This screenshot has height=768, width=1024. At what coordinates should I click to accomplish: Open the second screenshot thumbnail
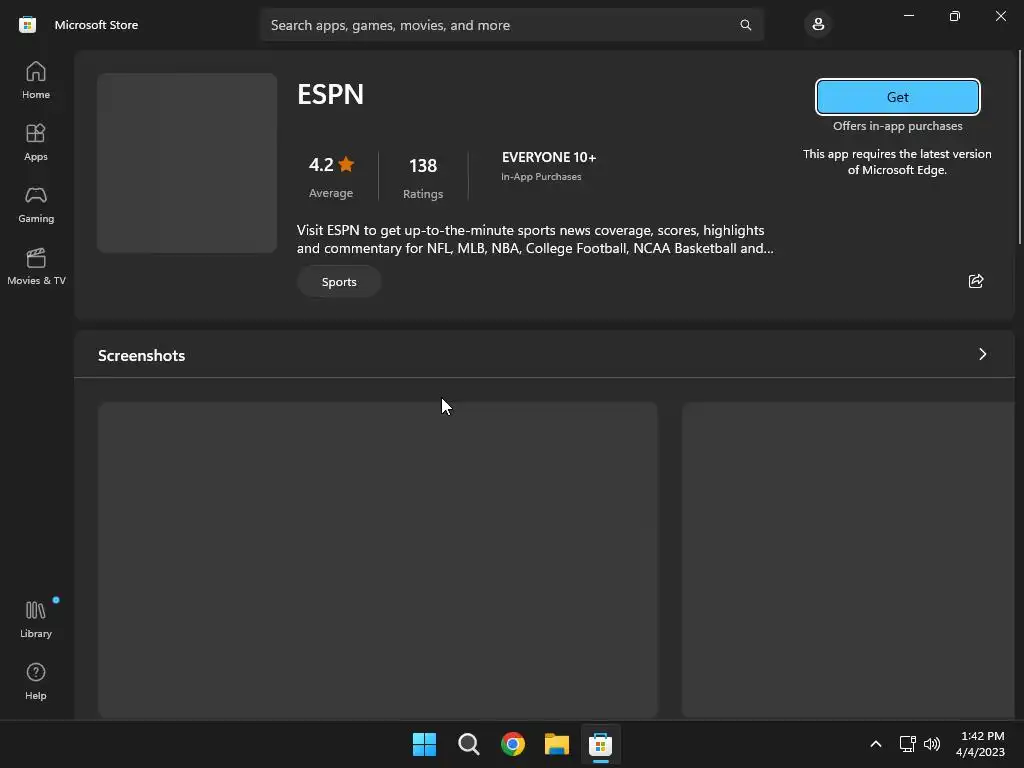(x=848, y=560)
